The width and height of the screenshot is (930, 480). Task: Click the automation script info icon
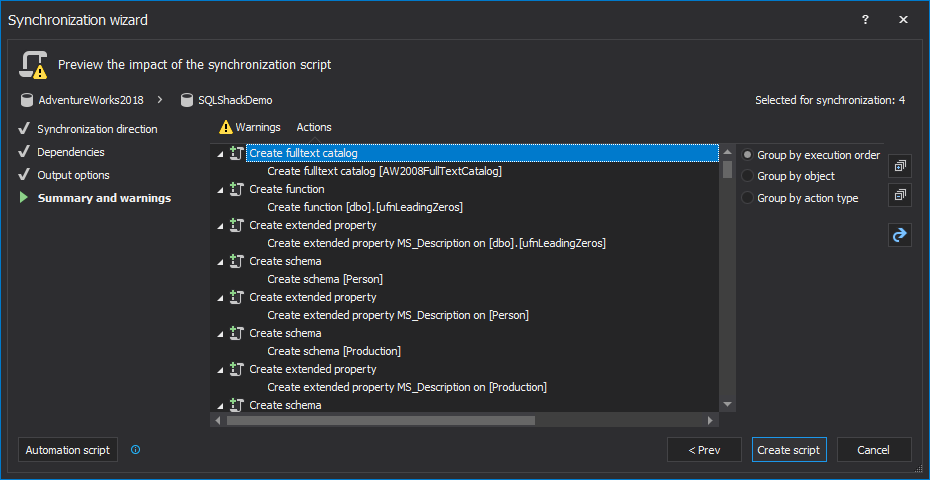(135, 450)
